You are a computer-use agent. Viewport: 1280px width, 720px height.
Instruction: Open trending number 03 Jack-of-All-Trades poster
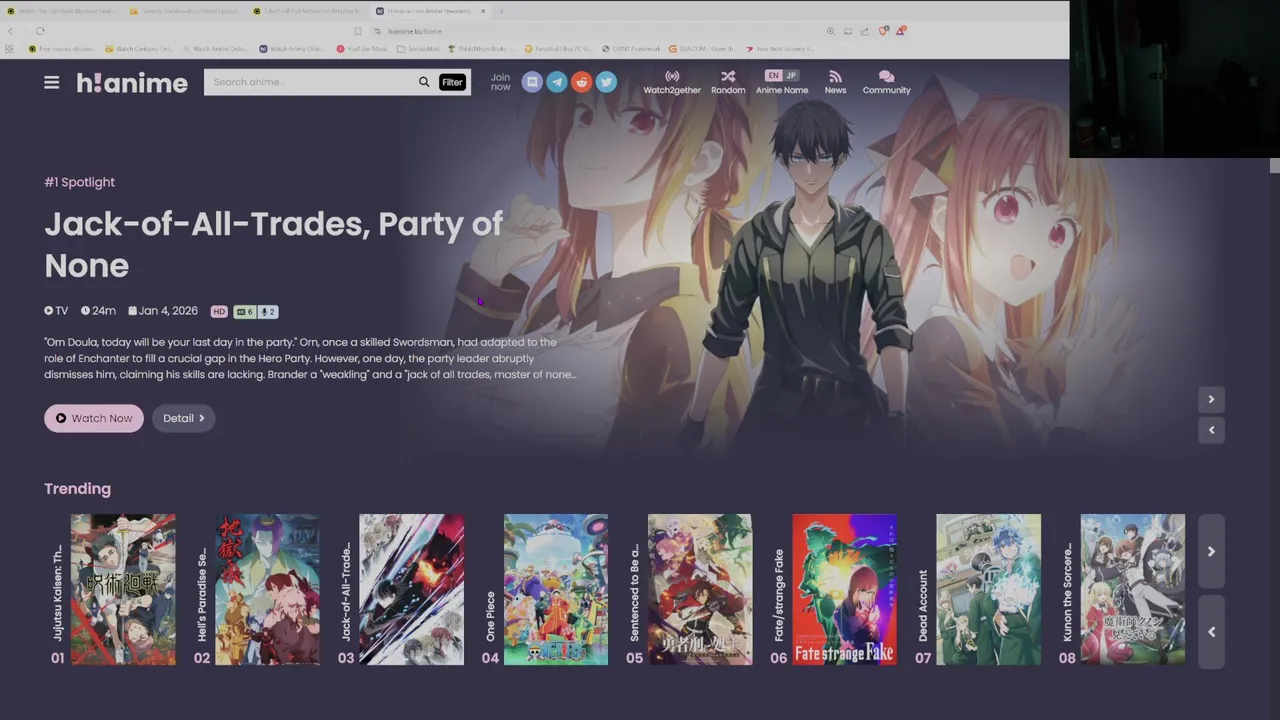tap(411, 589)
